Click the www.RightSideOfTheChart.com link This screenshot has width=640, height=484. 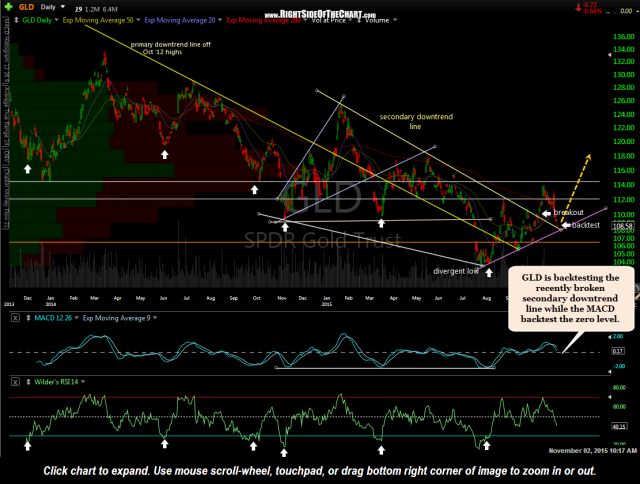[320, 15]
